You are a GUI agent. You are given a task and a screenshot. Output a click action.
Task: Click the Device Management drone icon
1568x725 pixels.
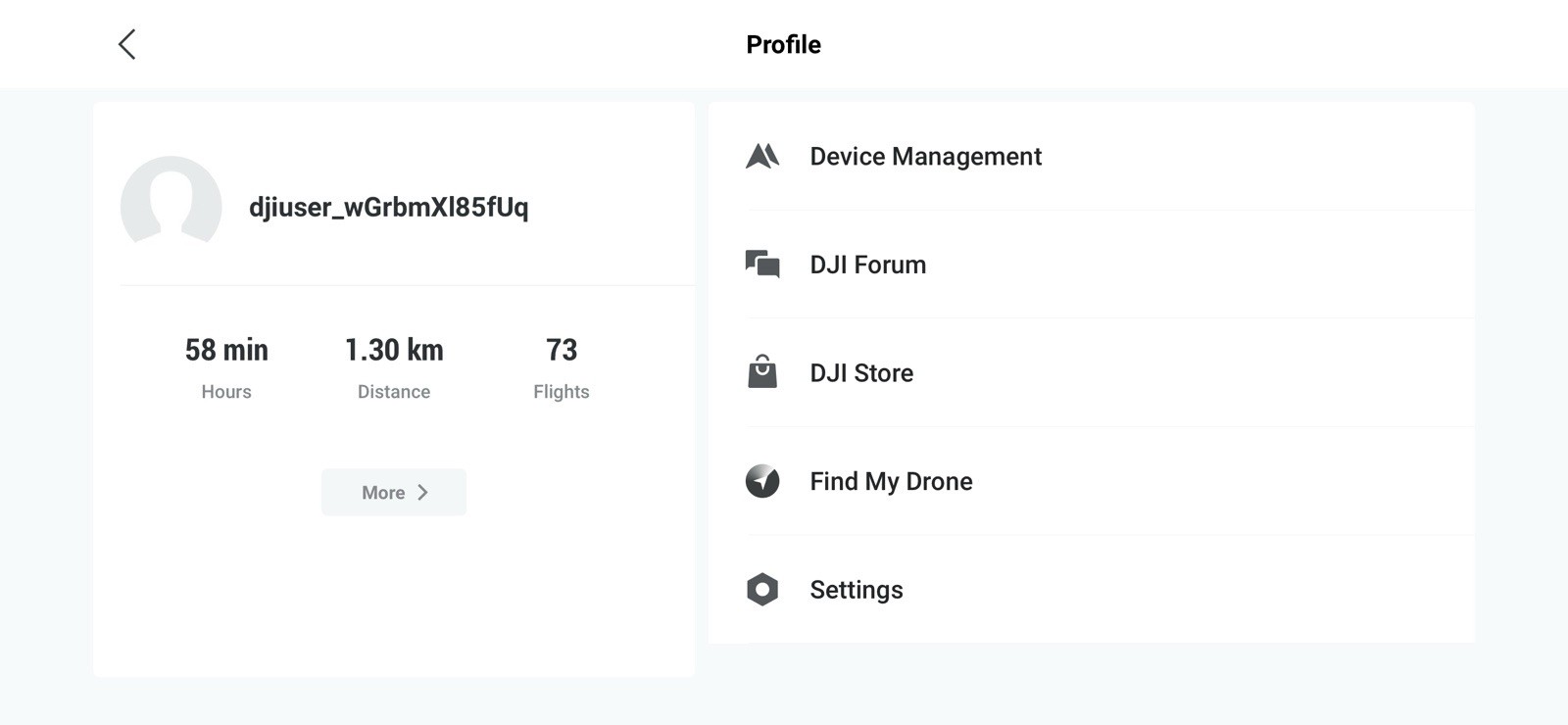click(x=762, y=157)
